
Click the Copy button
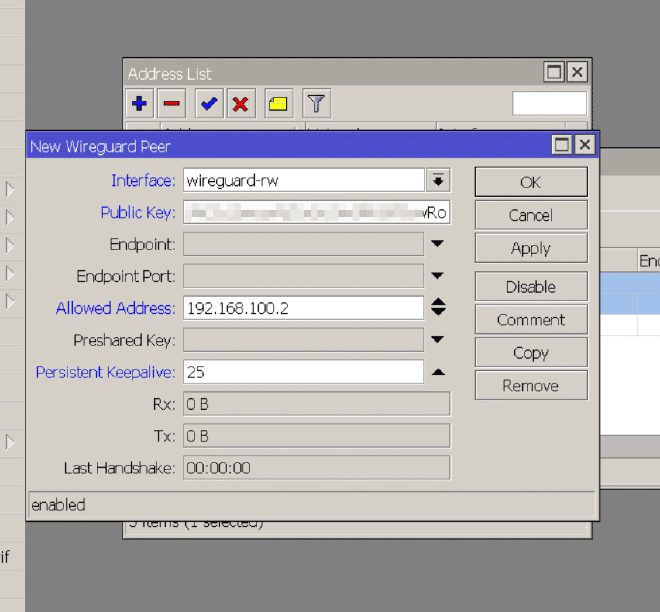[531, 352]
